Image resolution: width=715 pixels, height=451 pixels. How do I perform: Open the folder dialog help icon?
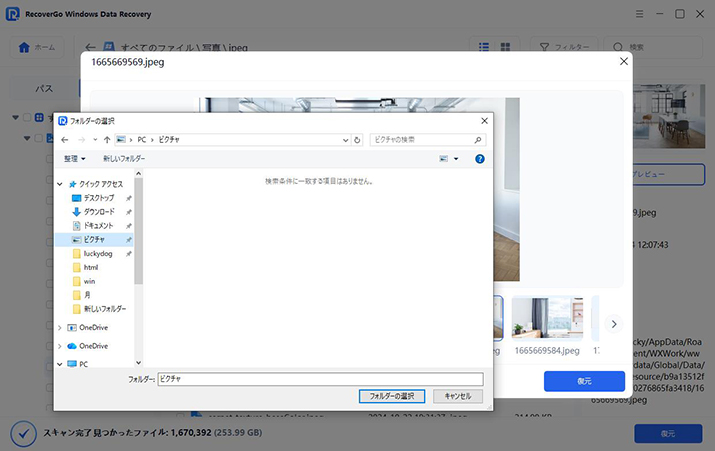(480, 159)
